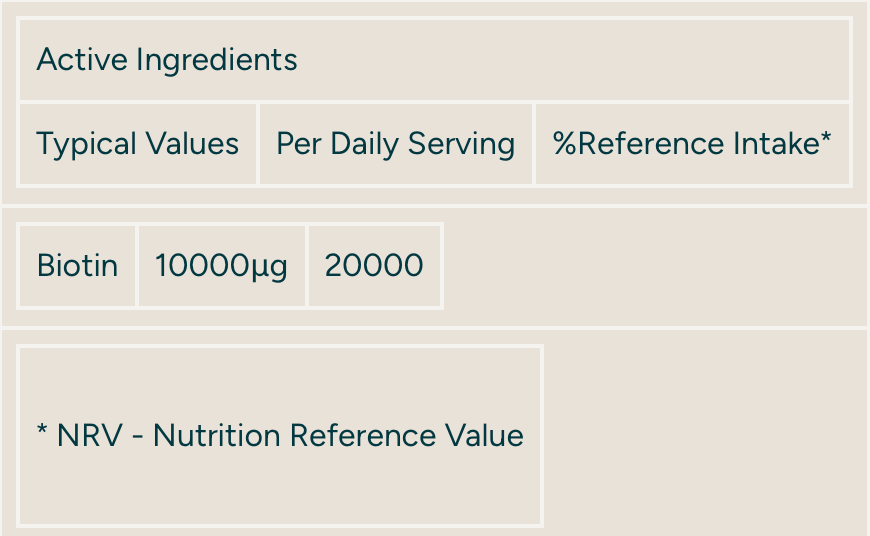The height and width of the screenshot is (536, 870).
Task: Click the 20000 reference intake value
Action: [374, 266]
